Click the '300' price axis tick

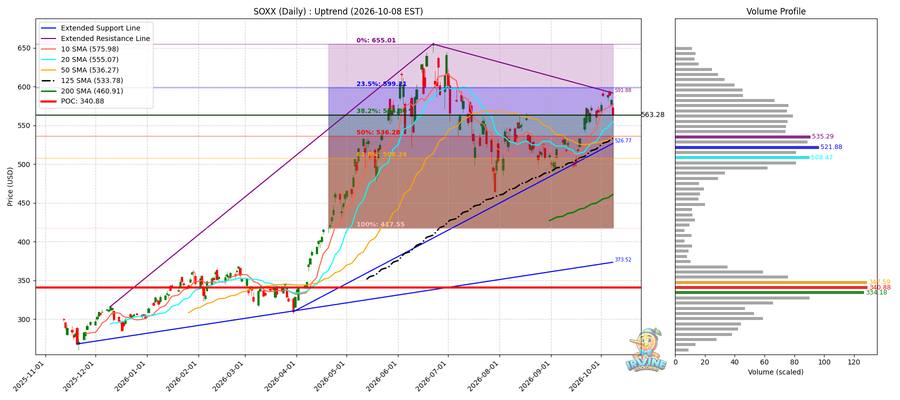click(x=25, y=320)
